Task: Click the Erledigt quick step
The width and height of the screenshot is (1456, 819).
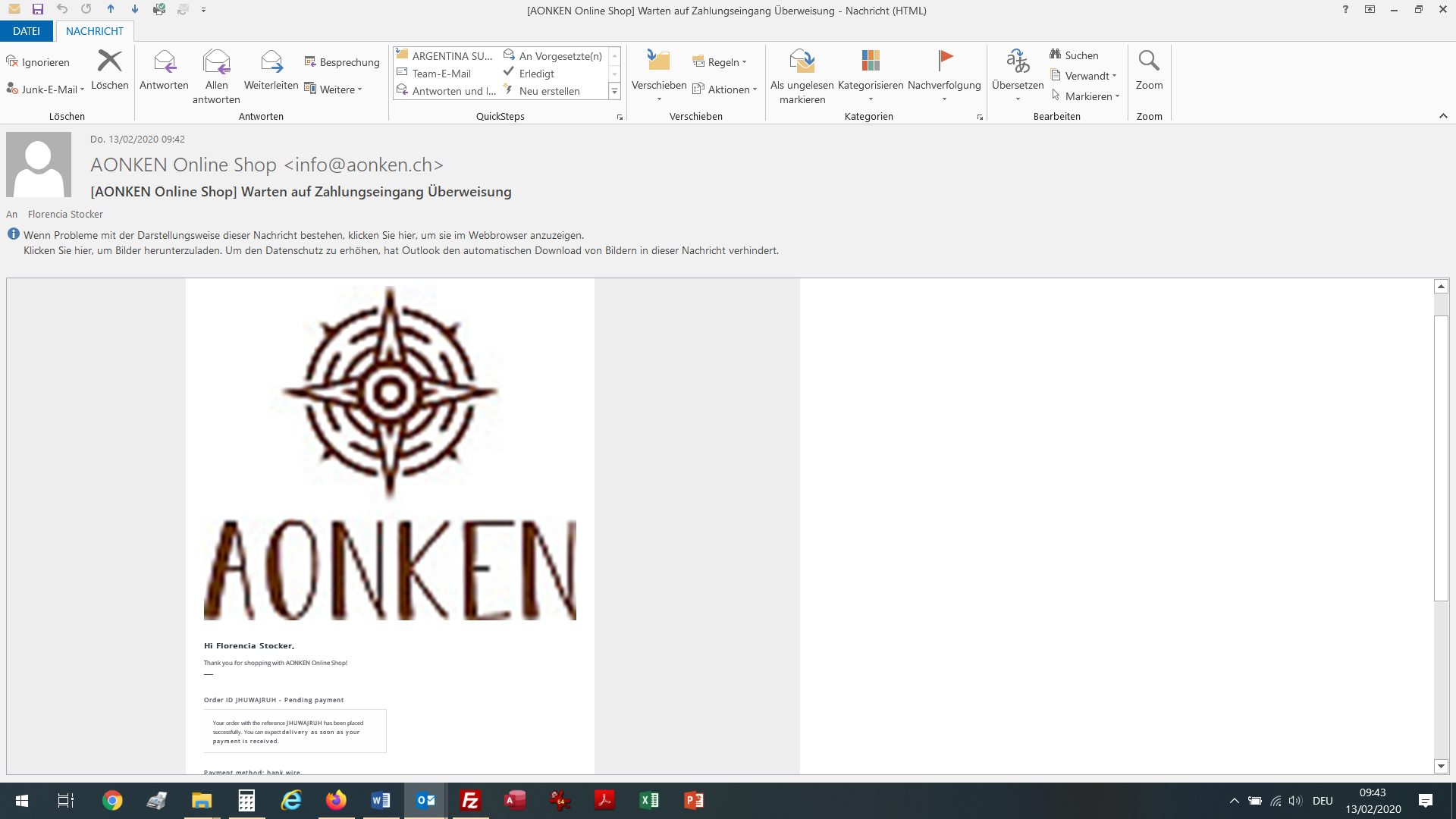Action: coord(536,74)
